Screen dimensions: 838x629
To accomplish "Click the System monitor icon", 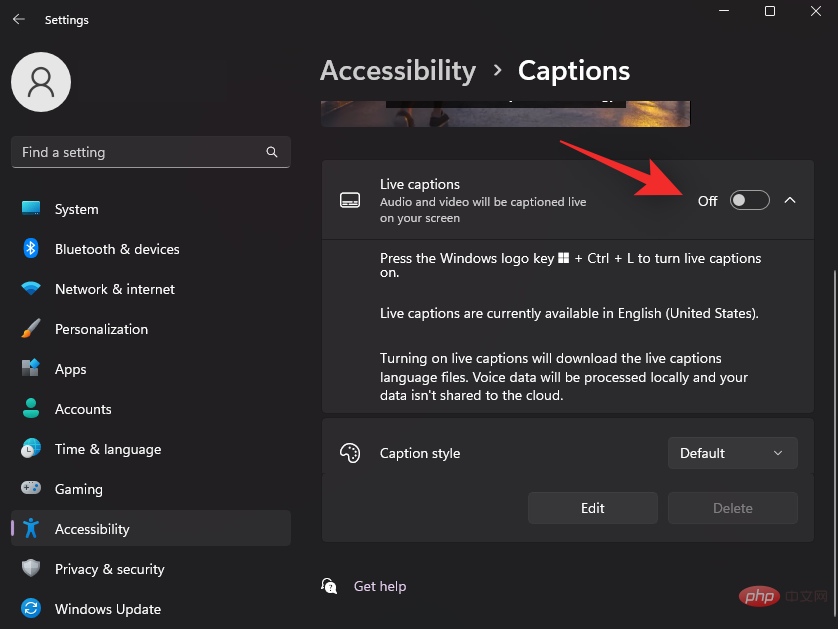I will point(31,208).
